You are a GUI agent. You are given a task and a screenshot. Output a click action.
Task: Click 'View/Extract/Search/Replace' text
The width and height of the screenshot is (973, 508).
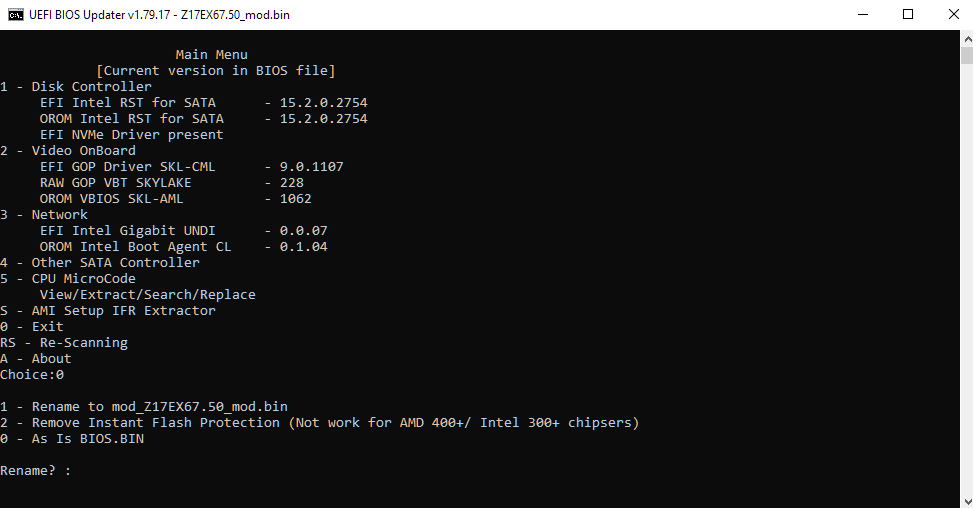coord(148,295)
